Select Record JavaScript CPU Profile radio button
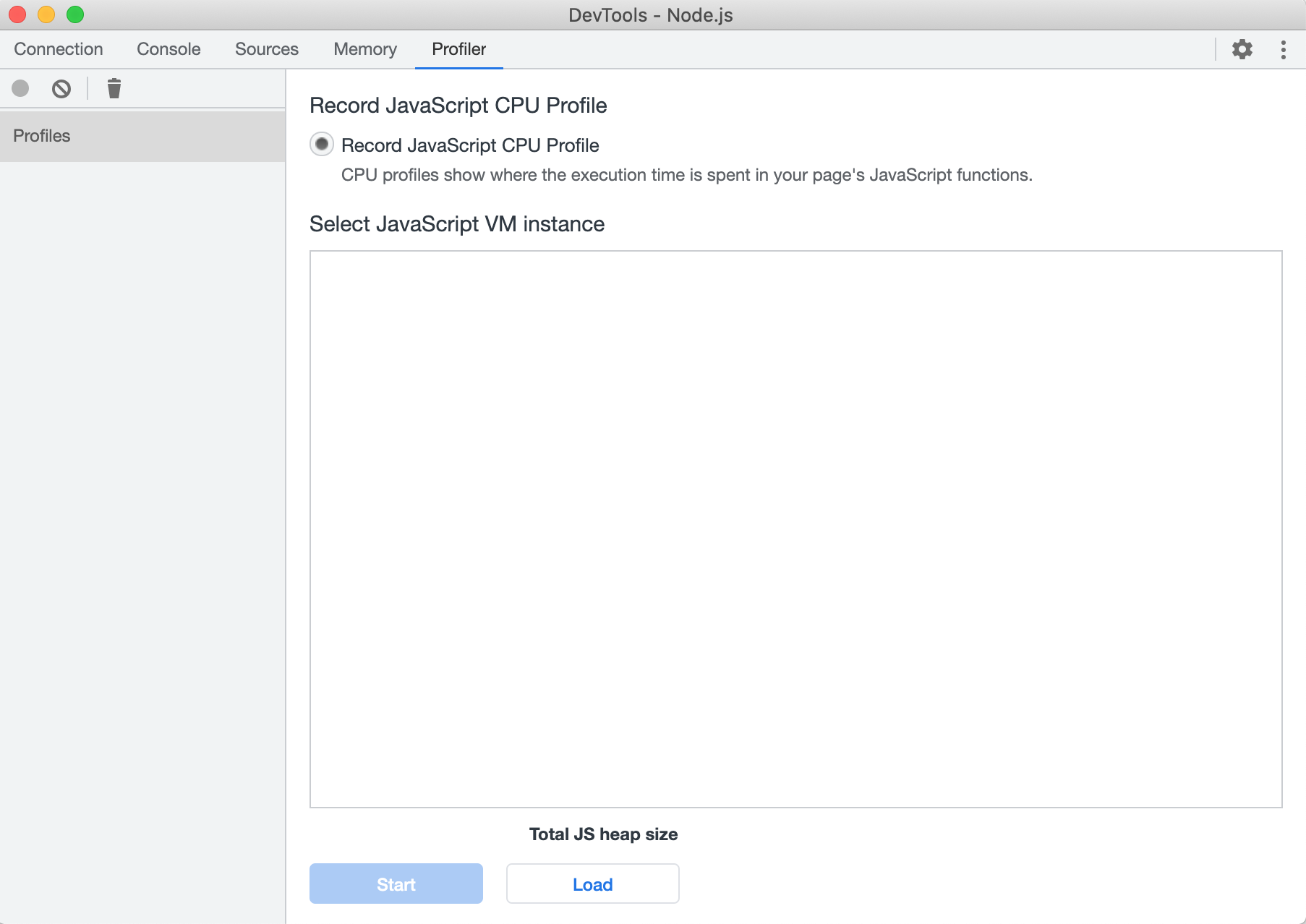Image resolution: width=1306 pixels, height=924 pixels. tap(322, 144)
